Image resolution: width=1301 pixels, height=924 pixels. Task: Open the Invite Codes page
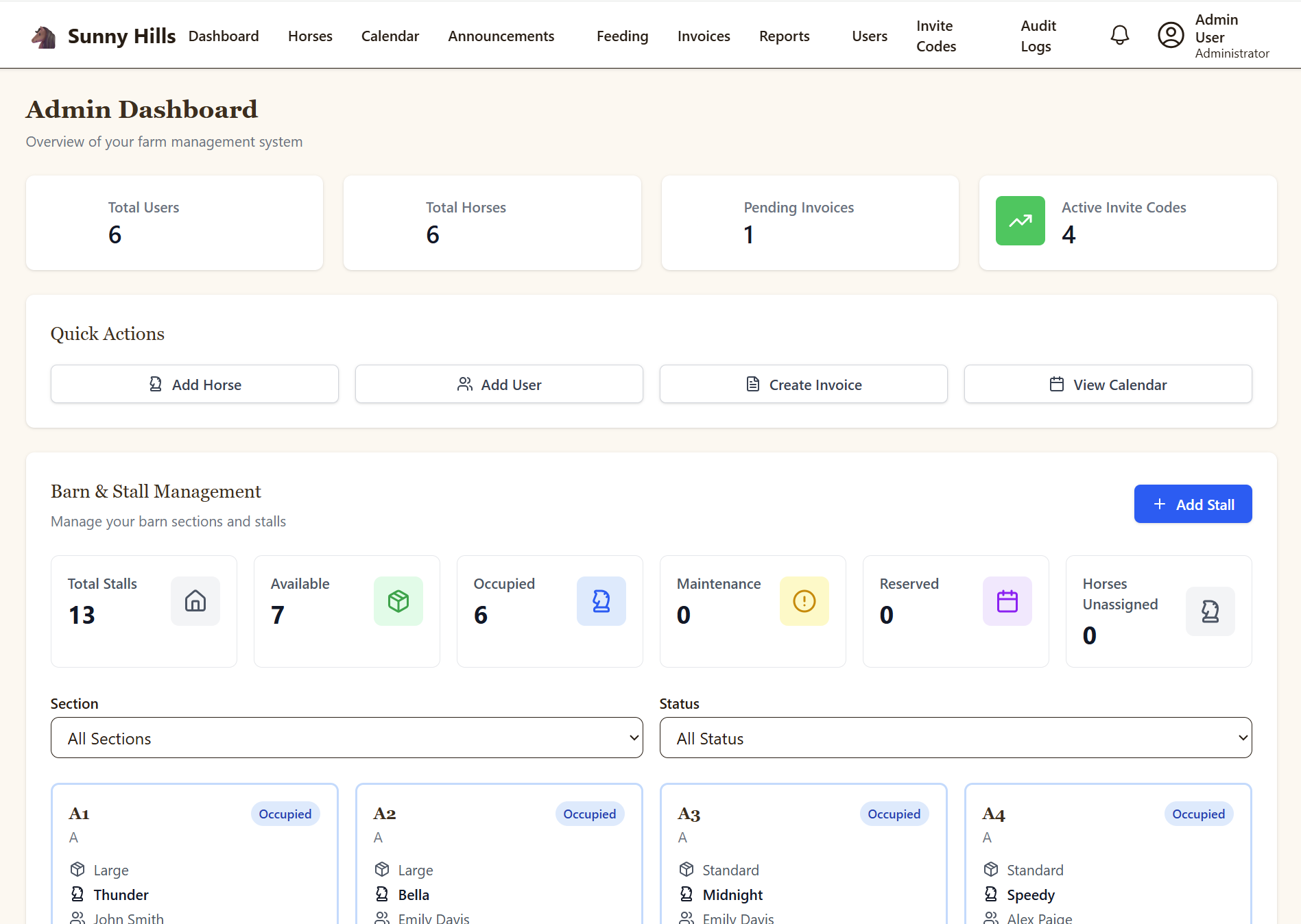point(936,36)
